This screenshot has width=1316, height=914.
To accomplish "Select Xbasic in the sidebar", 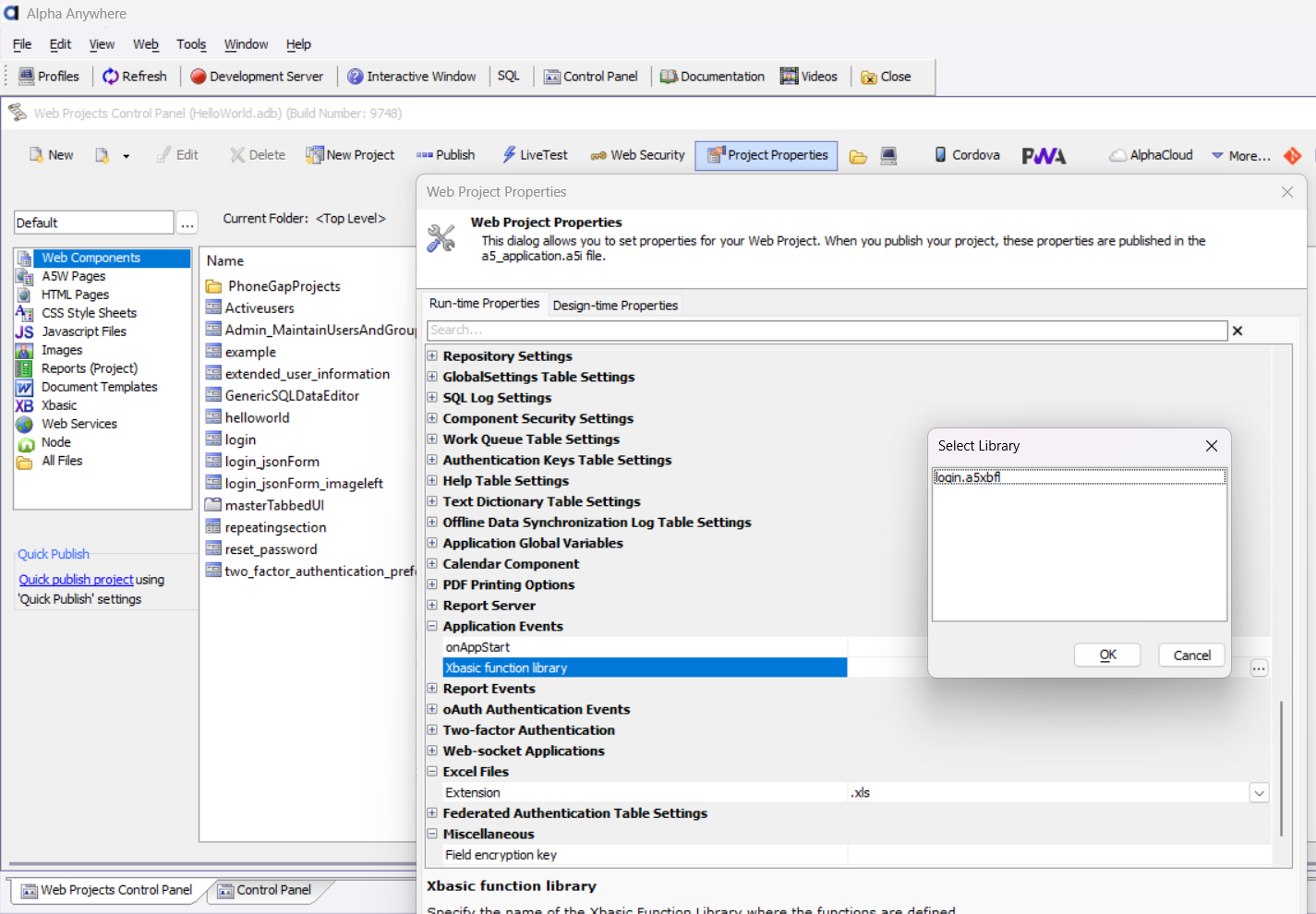I will click(x=59, y=405).
